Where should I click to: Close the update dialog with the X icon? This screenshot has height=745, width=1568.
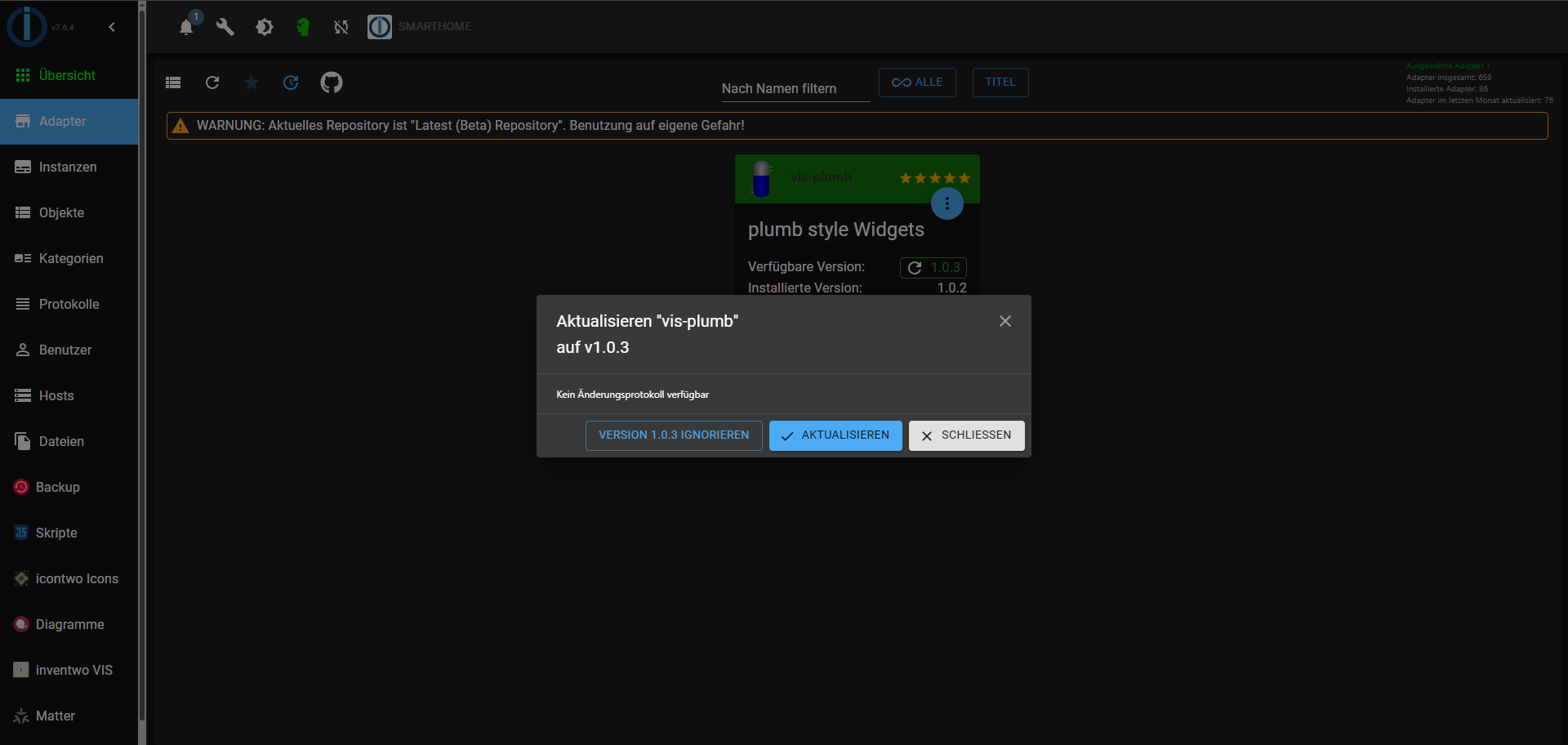coord(1005,321)
